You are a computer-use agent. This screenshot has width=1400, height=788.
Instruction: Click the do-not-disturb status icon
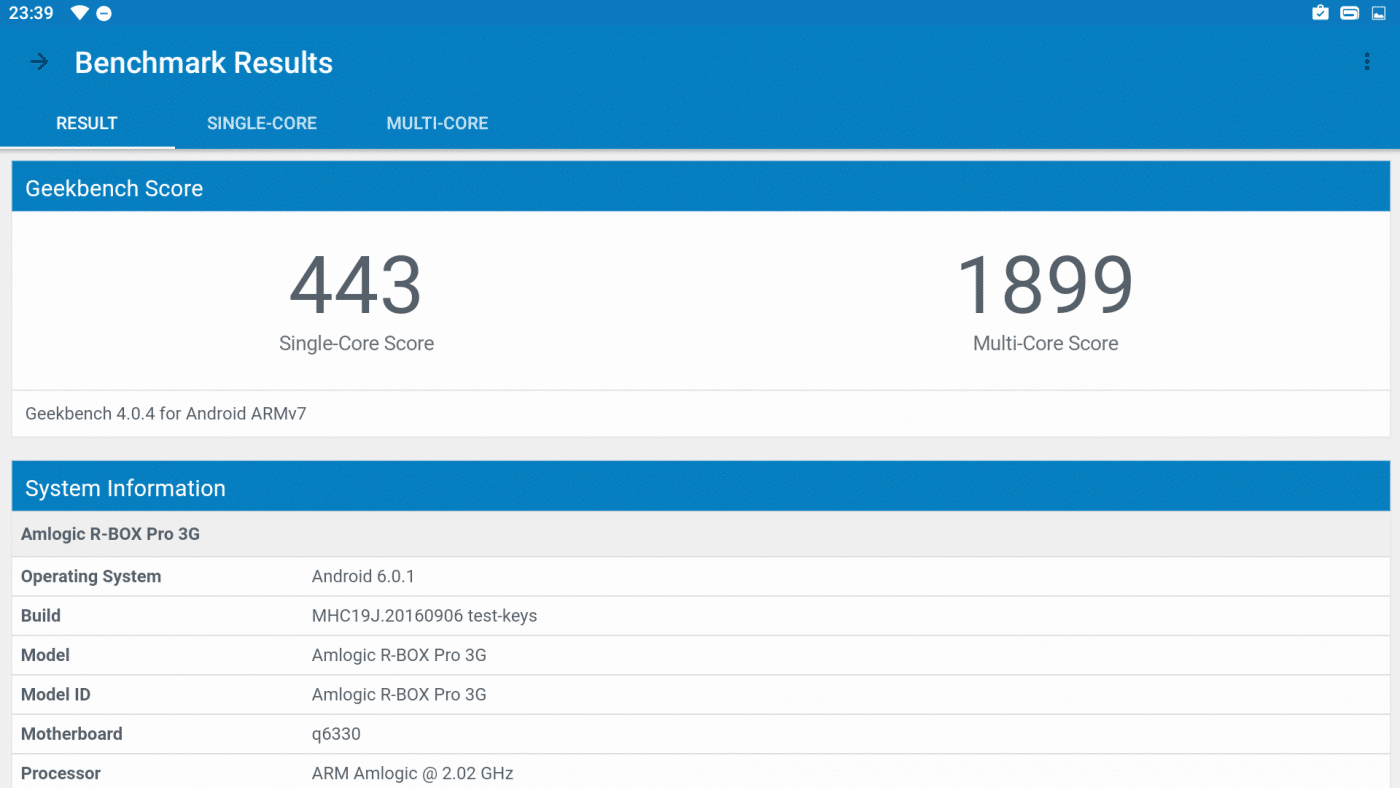104,13
